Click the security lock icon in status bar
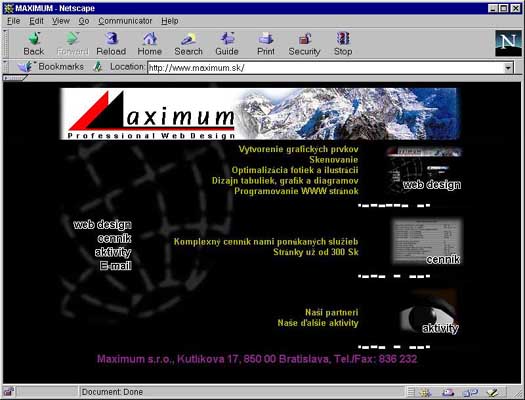The width and height of the screenshot is (525, 400). pos(8,391)
